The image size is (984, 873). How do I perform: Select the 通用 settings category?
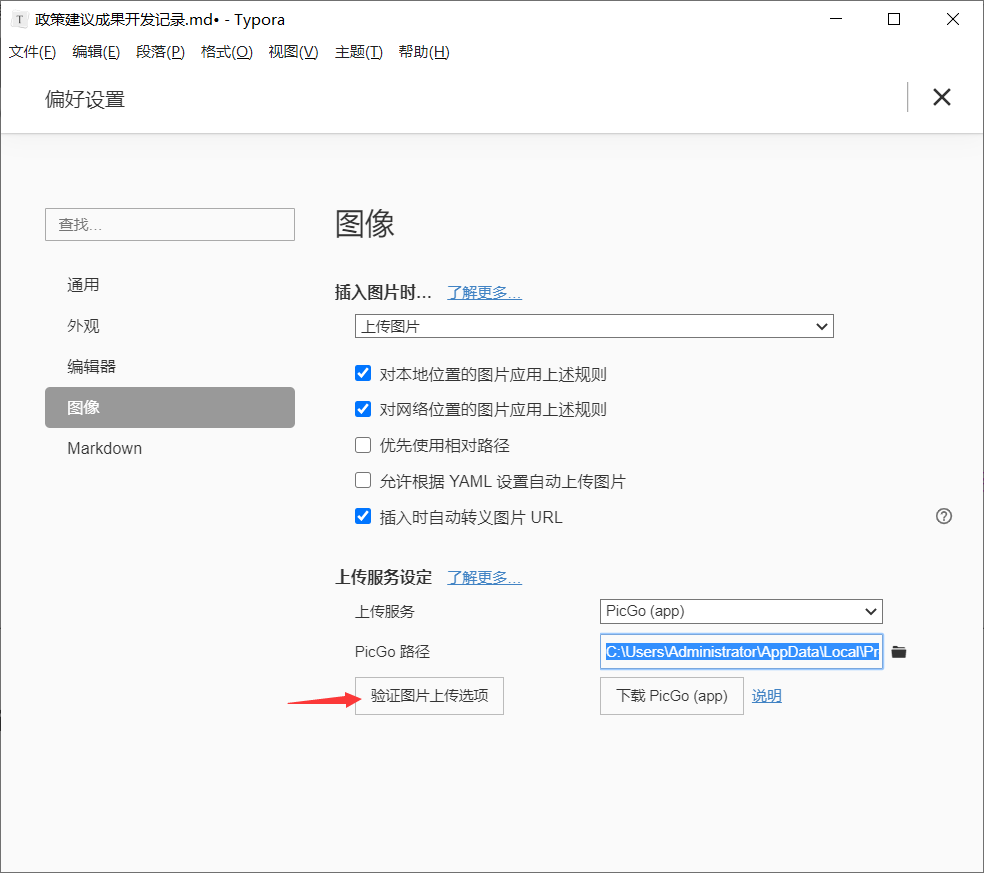pos(169,285)
